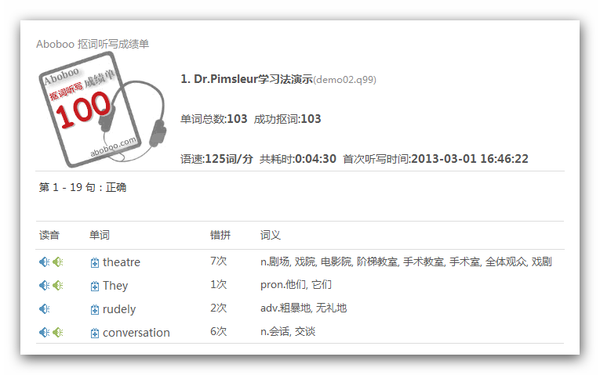Click the 第 1 - 19 句：正确 line
600x375 pixels.
click(83, 188)
